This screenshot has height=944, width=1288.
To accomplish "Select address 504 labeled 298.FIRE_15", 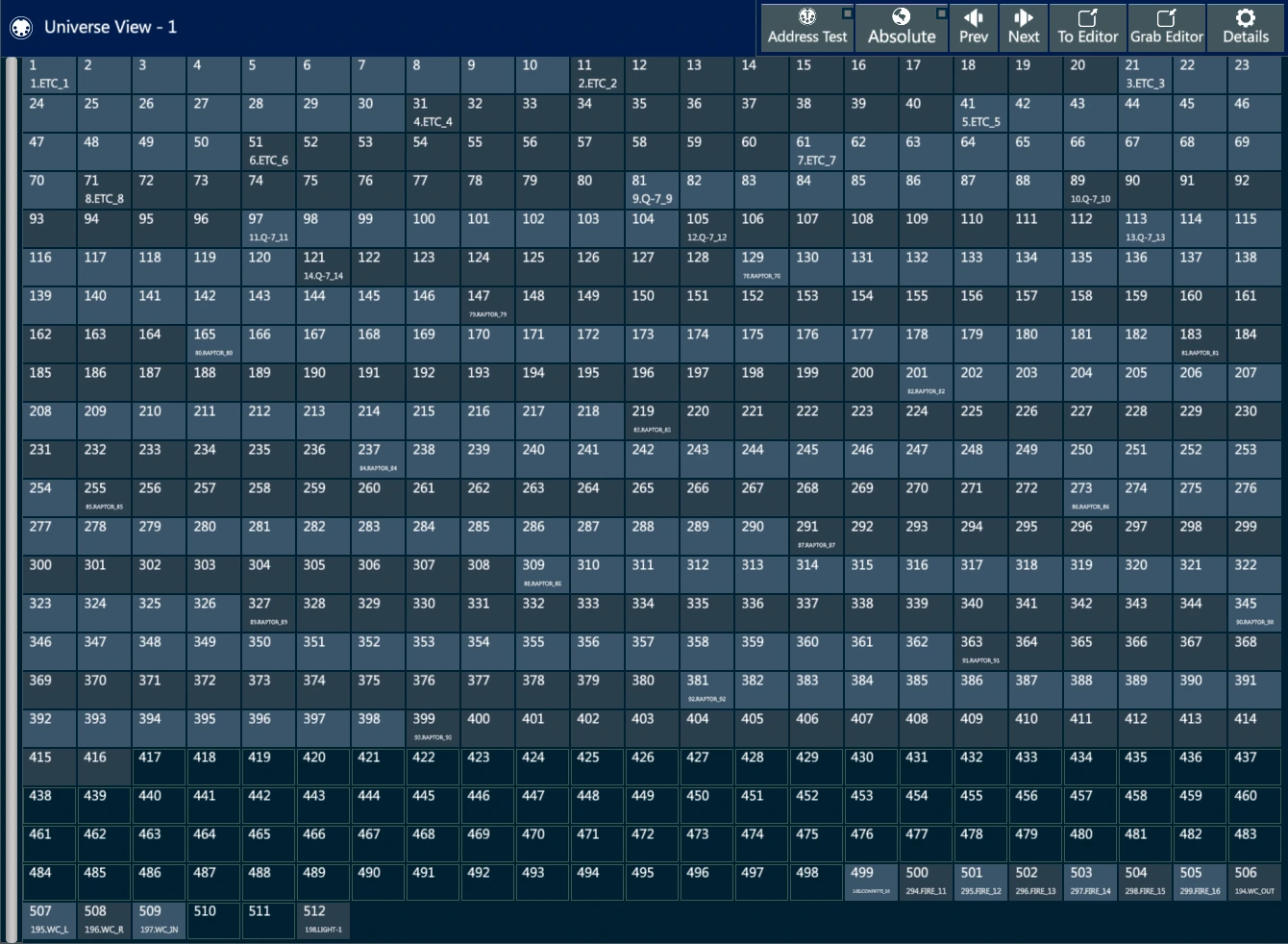I will pos(1145,882).
